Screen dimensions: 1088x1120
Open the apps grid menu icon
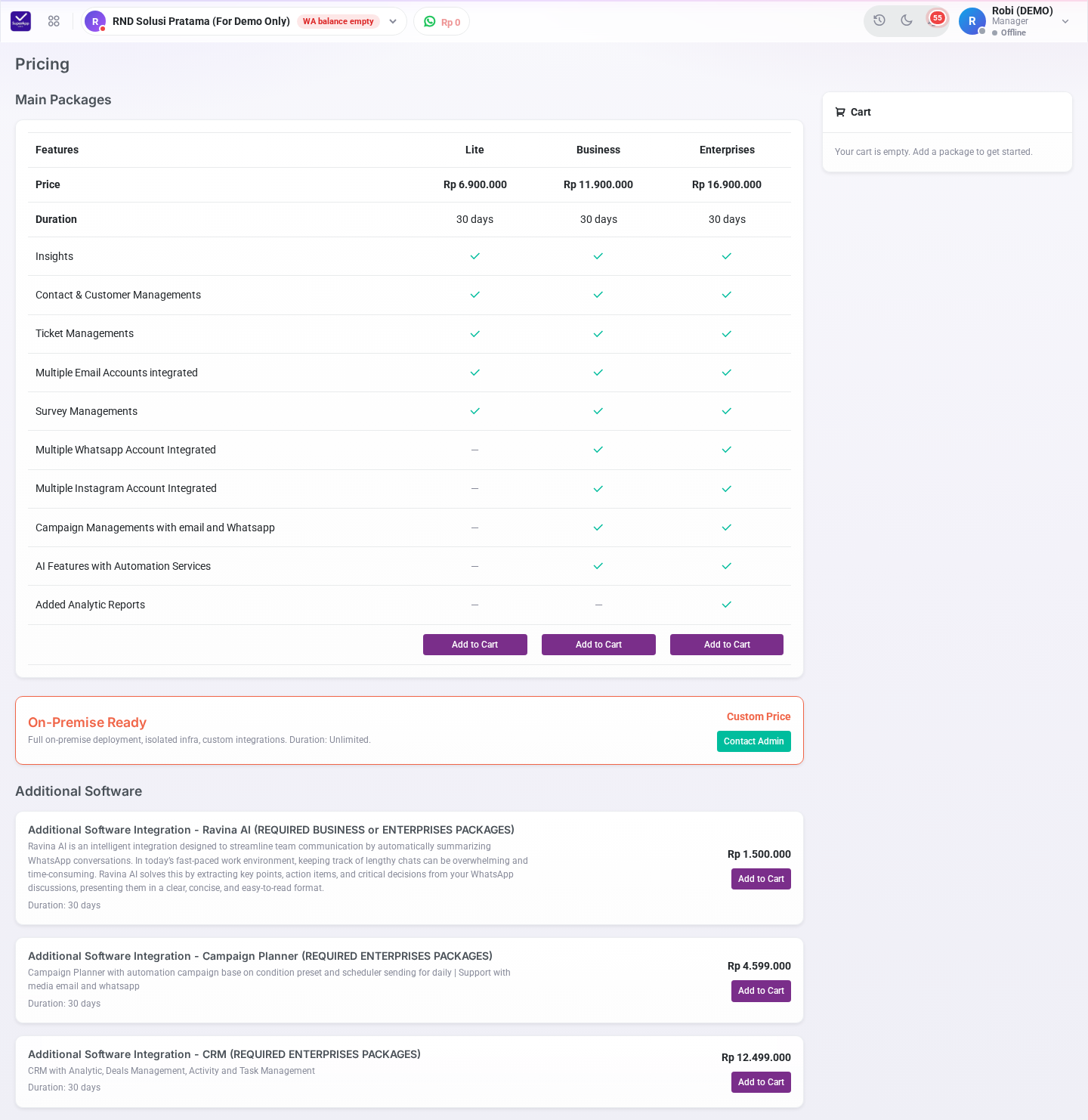click(x=54, y=21)
